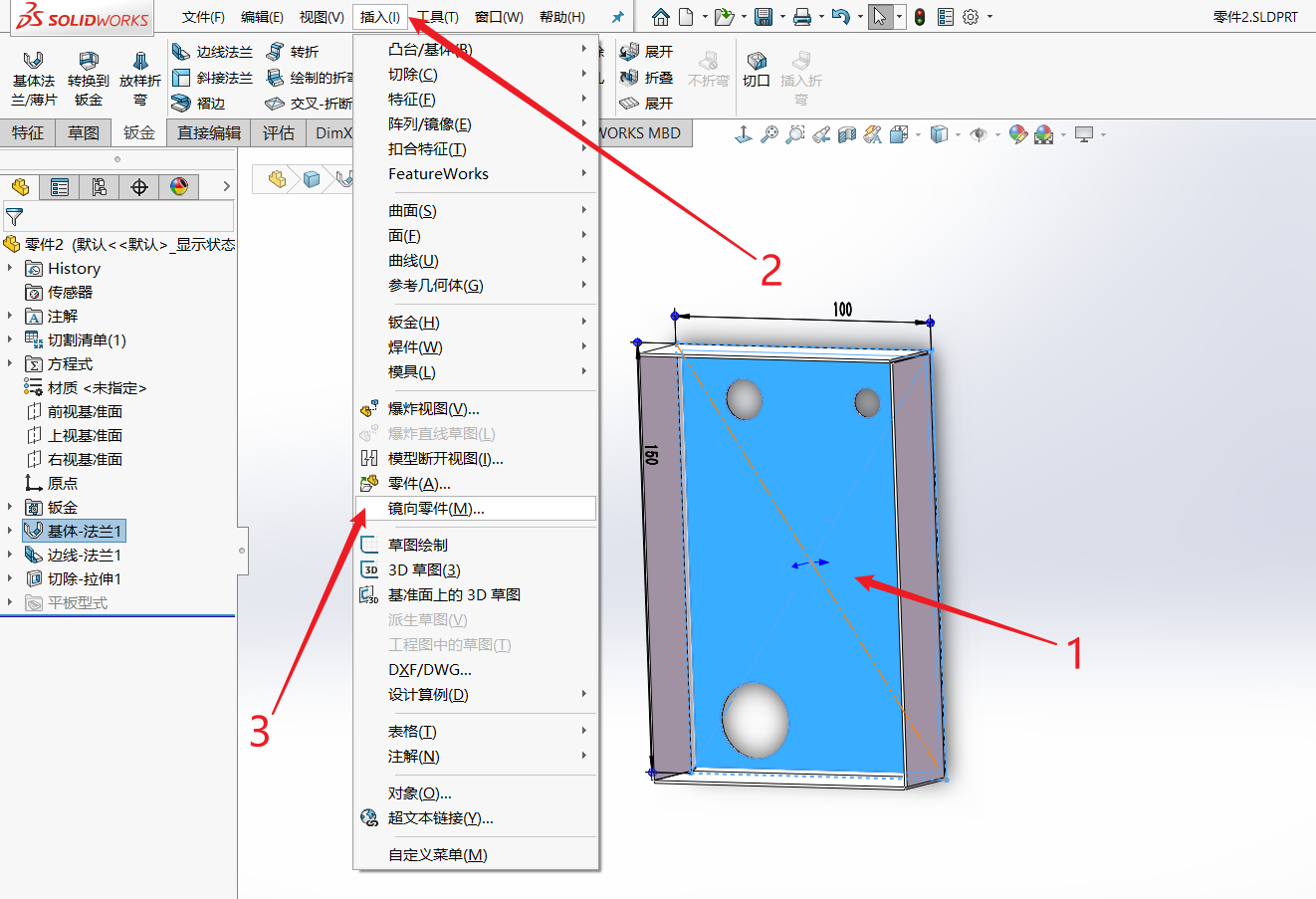
Task: Open the 工具(T) menu
Action: click(x=438, y=17)
